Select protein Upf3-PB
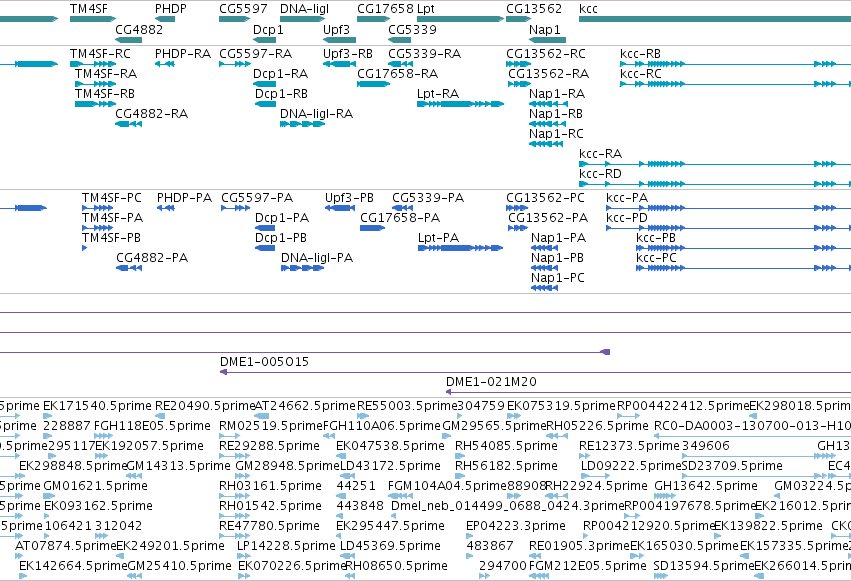 click(x=349, y=198)
